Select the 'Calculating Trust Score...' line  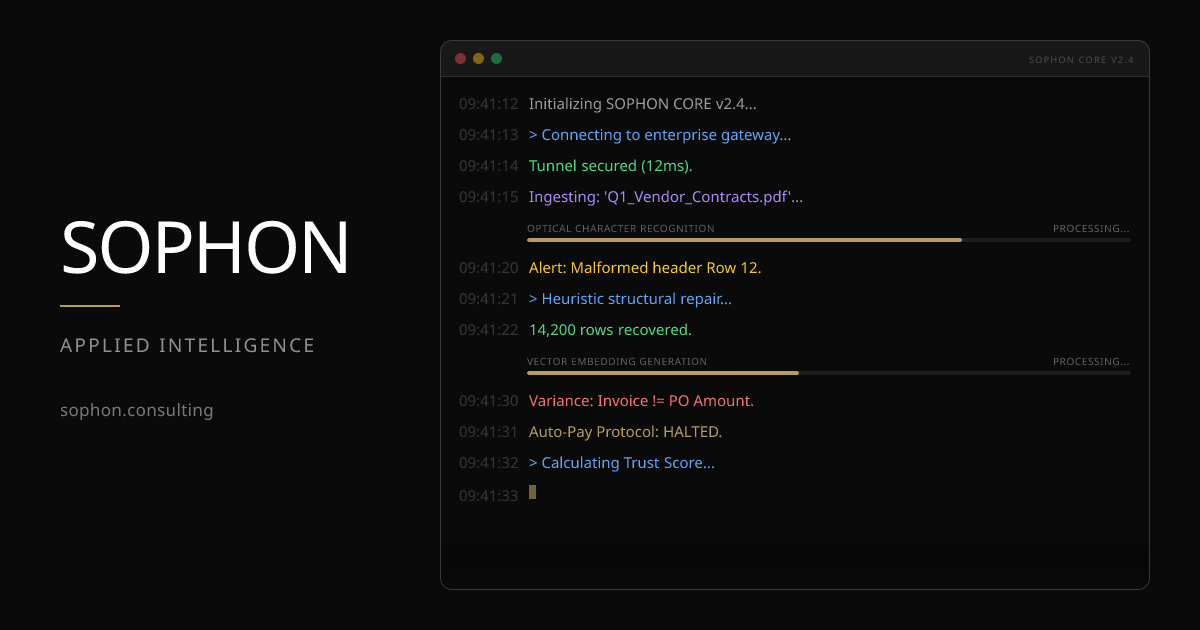click(x=622, y=463)
